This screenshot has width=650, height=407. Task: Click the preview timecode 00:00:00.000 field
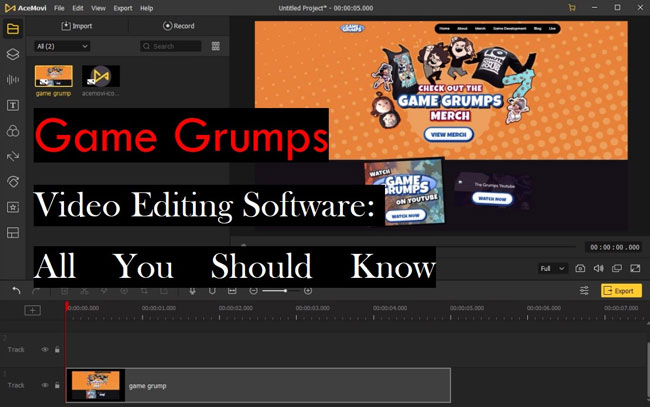pyautogui.click(x=615, y=247)
